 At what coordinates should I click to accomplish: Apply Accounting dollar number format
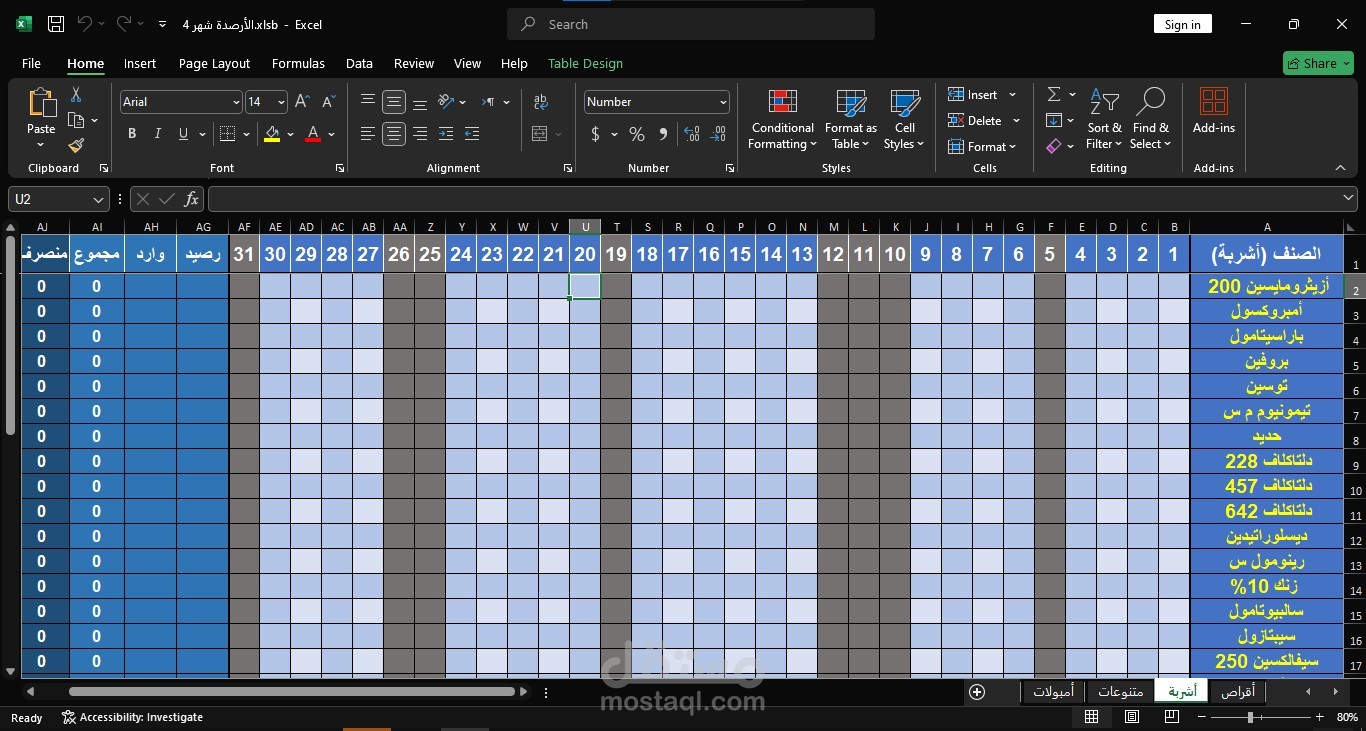(x=596, y=134)
